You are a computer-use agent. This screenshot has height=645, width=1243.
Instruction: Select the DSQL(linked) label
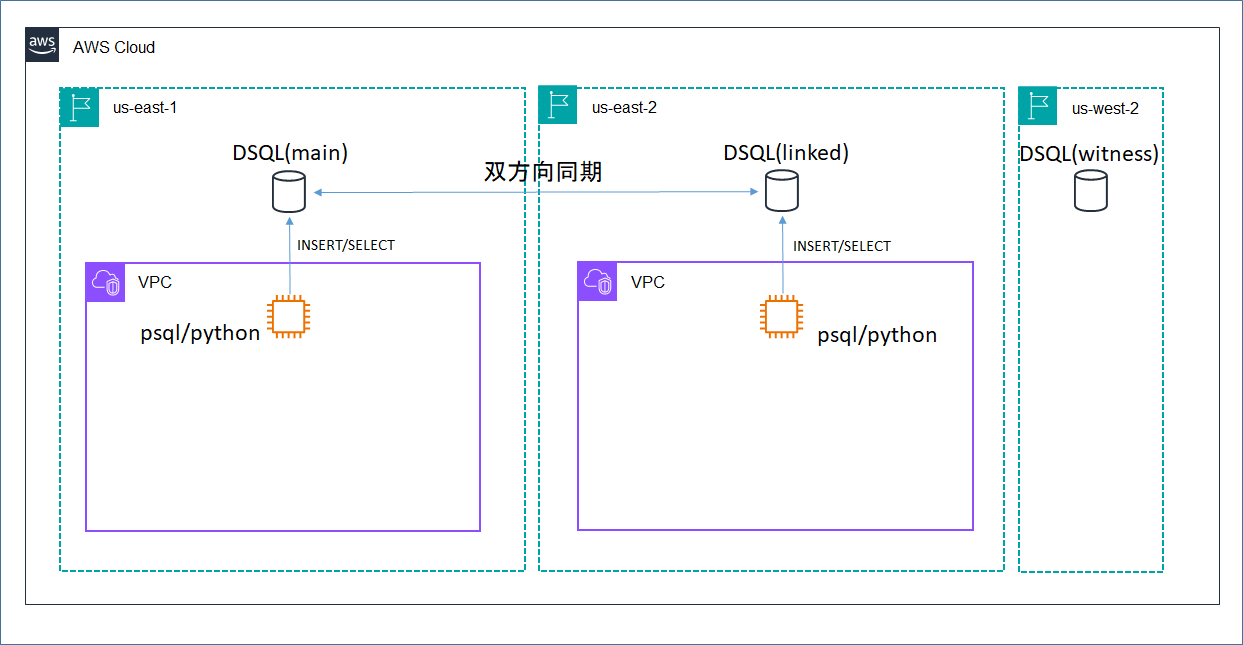[x=786, y=153]
